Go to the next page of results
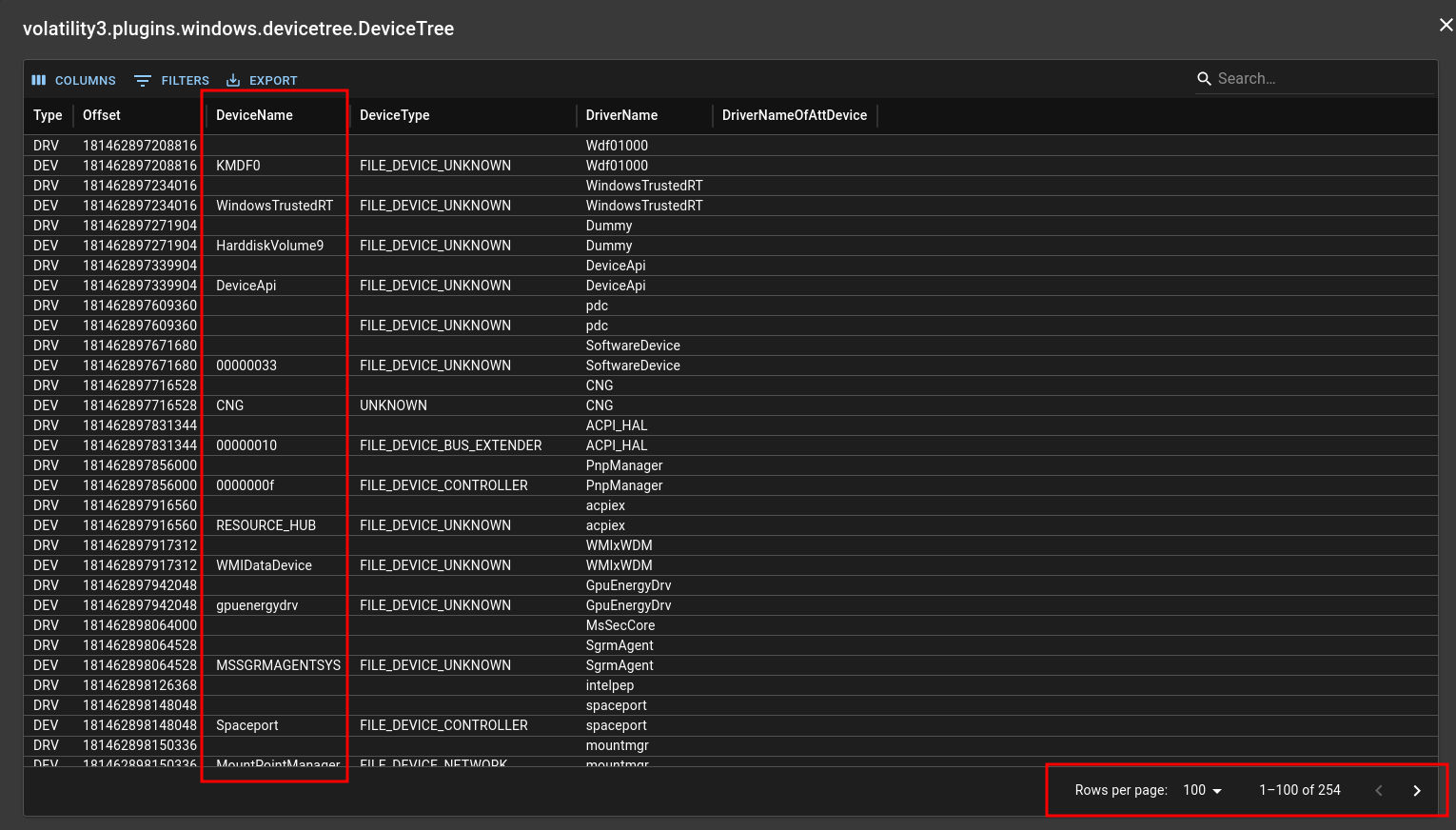The height and width of the screenshot is (830, 1456). coord(1416,790)
